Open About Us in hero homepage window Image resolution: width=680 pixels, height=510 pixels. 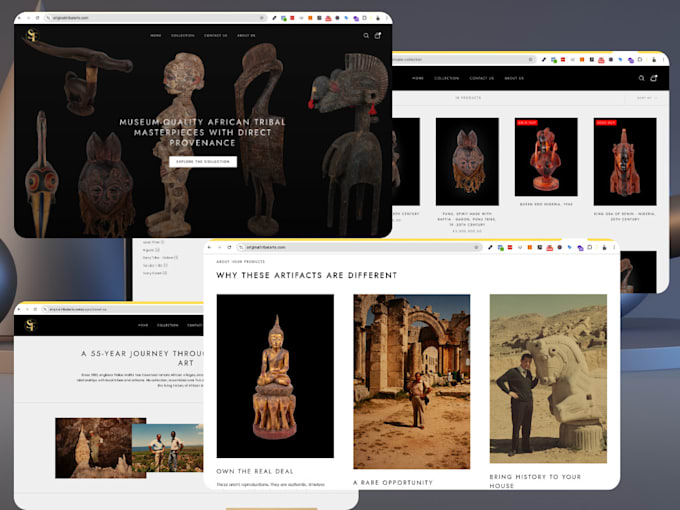[246, 36]
